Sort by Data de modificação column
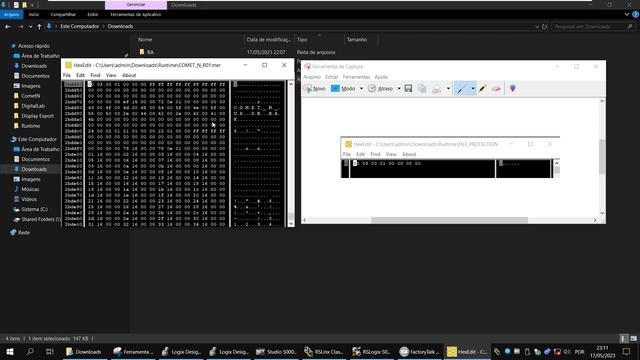This screenshot has width=640, height=360. (x=269, y=40)
